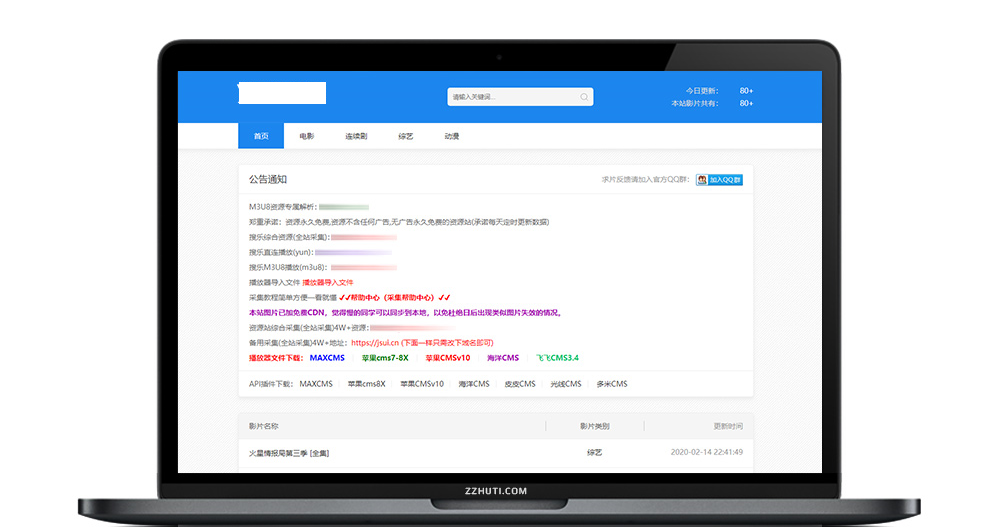Focus the keyword search input field
Screen dimensions: 1000x527
coord(510,97)
